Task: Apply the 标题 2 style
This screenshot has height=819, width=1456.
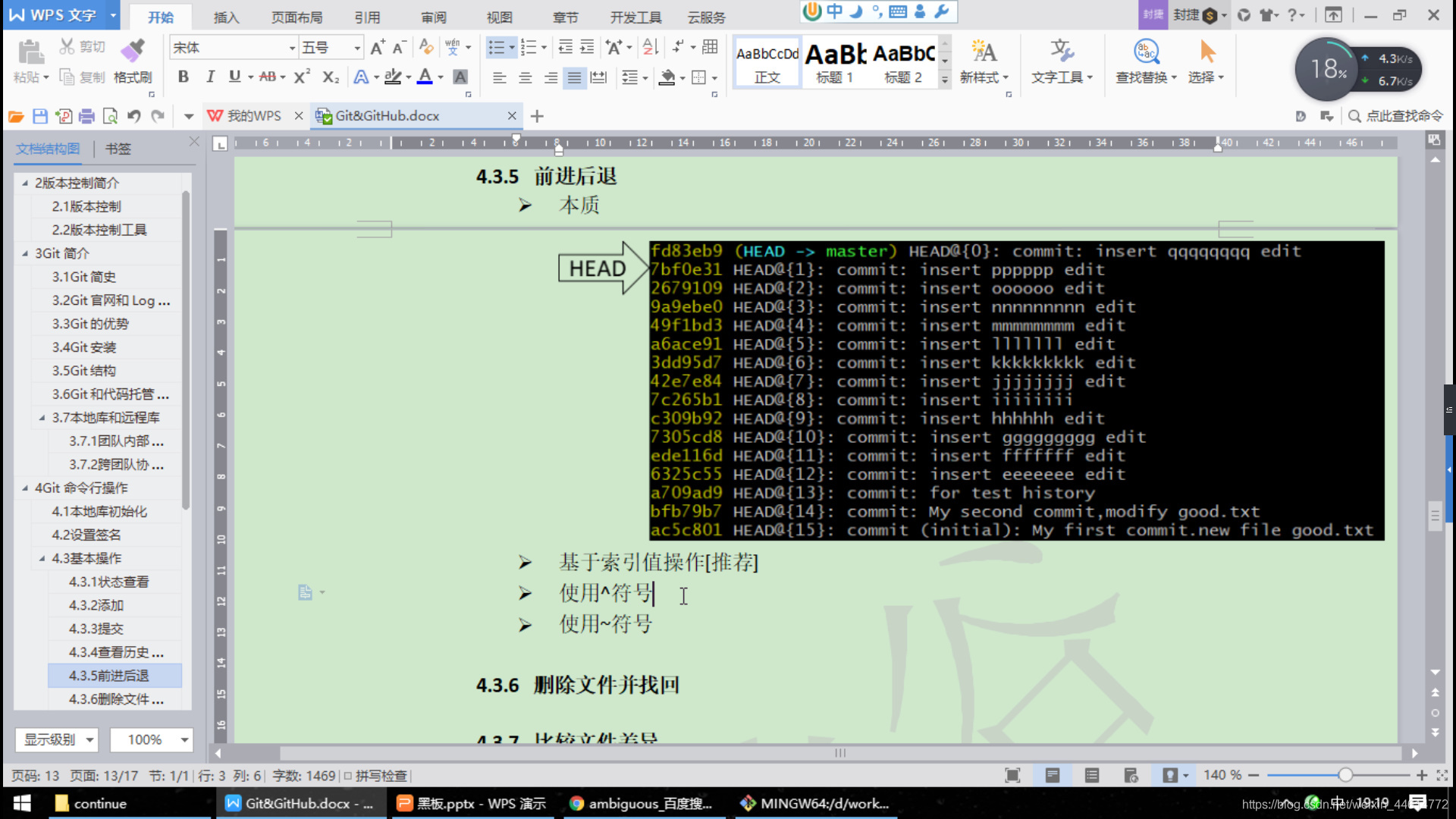Action: click(903, 62)
